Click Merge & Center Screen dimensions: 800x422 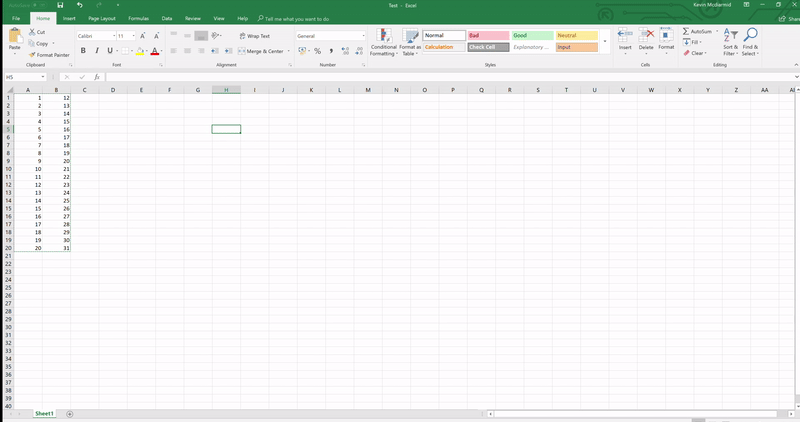[x=261, y=51]
